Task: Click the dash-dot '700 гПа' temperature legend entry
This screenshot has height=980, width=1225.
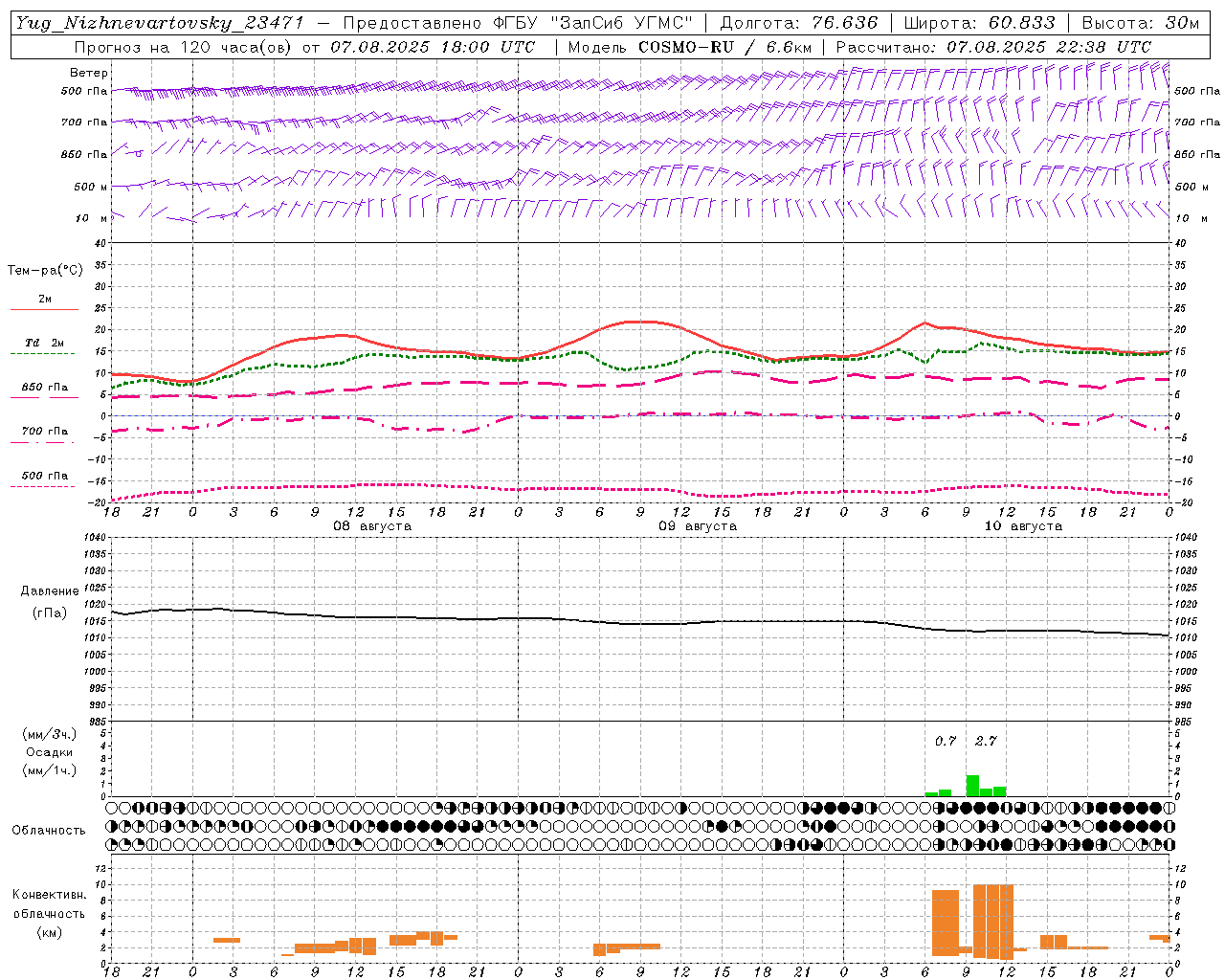Action: [x=44, y=432]
